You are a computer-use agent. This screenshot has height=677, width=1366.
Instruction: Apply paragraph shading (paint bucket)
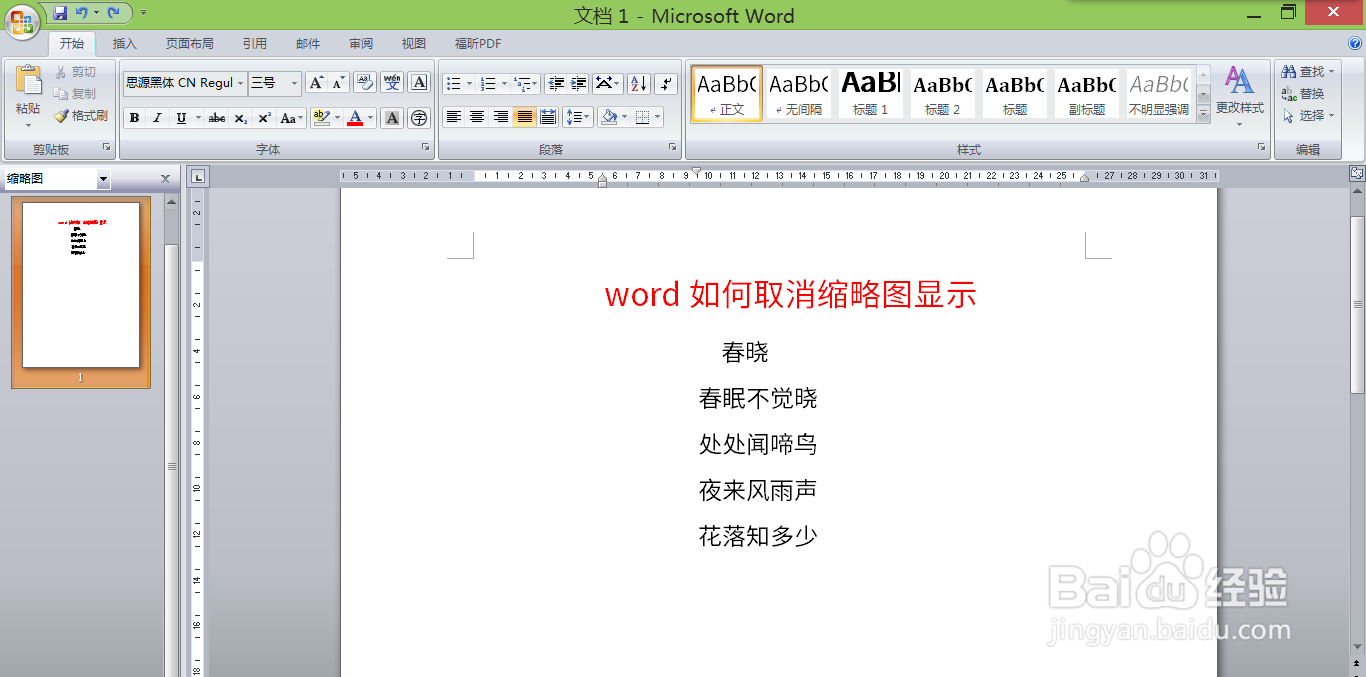coord(609,117)
